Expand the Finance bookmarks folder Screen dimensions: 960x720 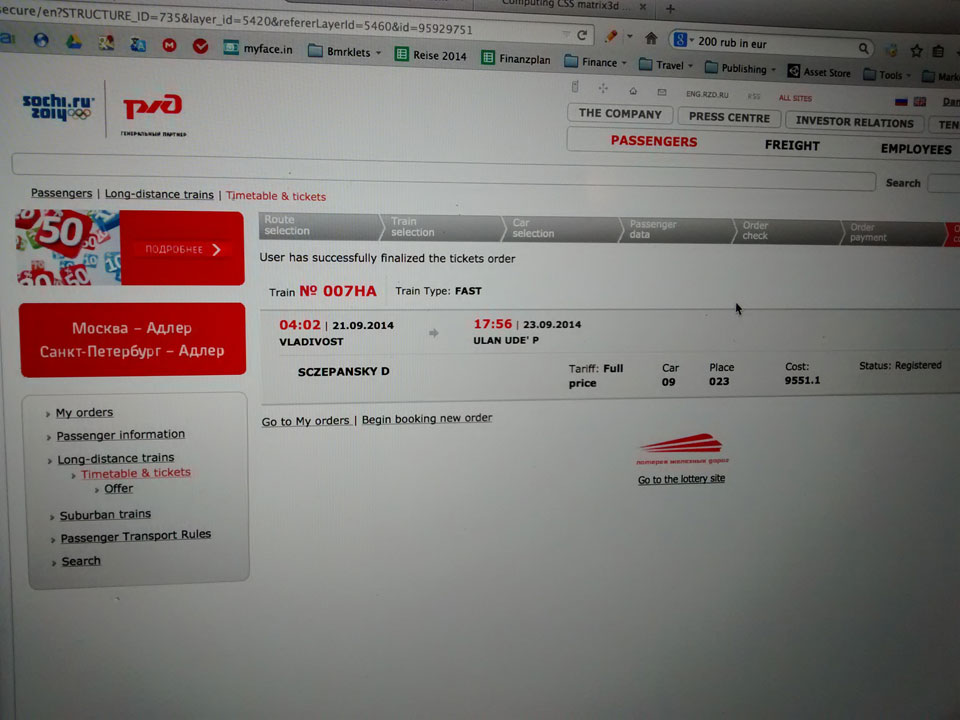coord(596,62)
